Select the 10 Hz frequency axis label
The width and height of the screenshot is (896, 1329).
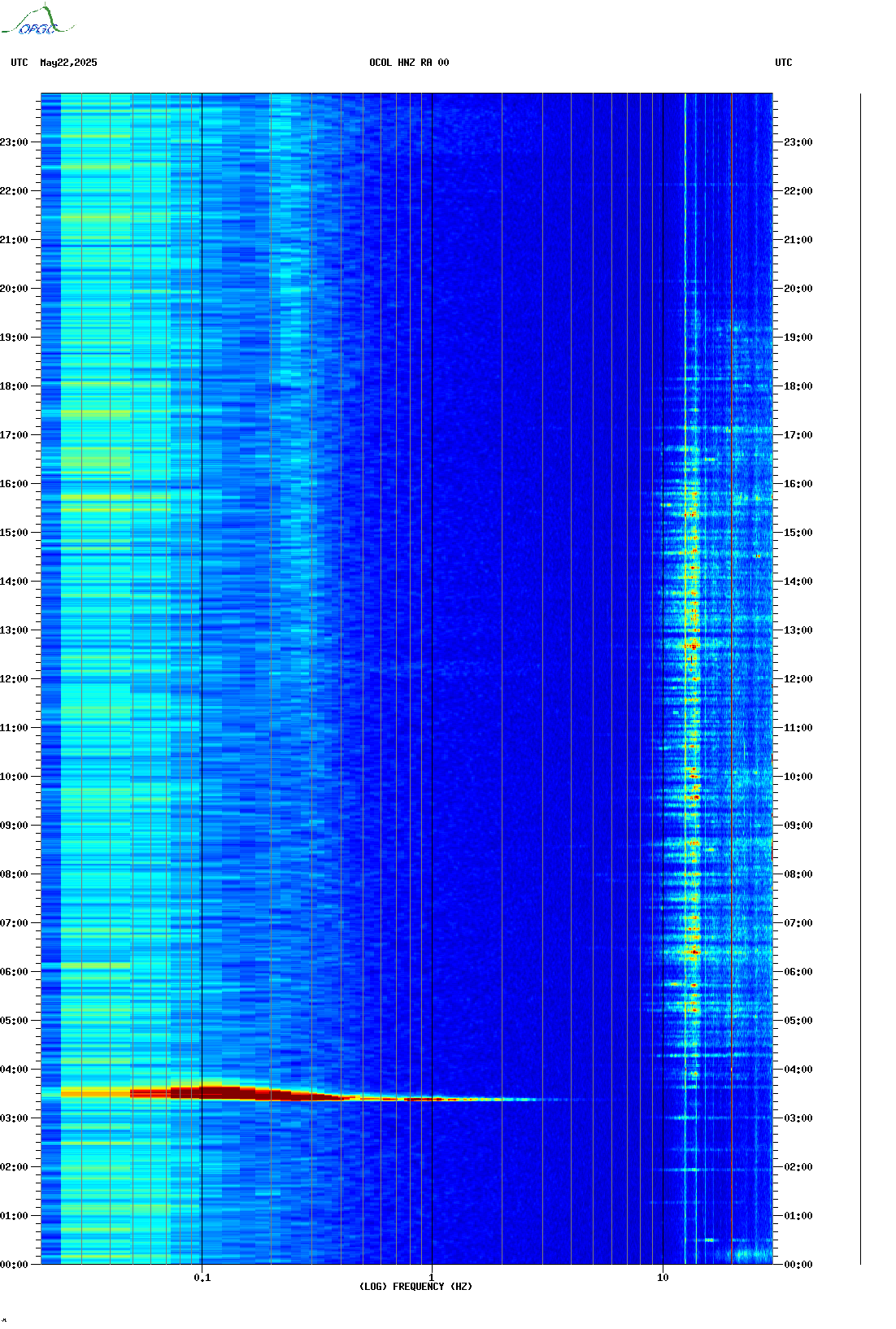click(663, 1278)
